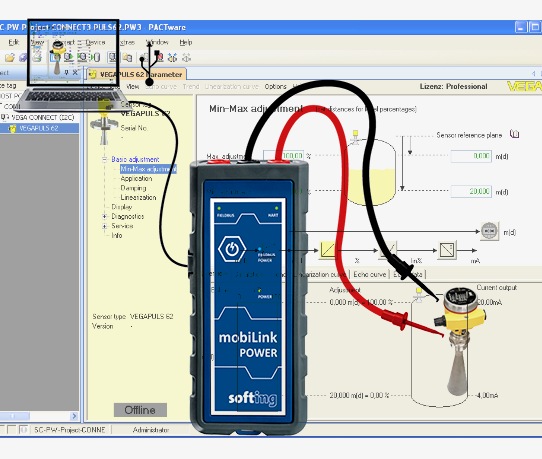Select Application in the navigation tree
The image size is (542, 459).
(136, 178)
